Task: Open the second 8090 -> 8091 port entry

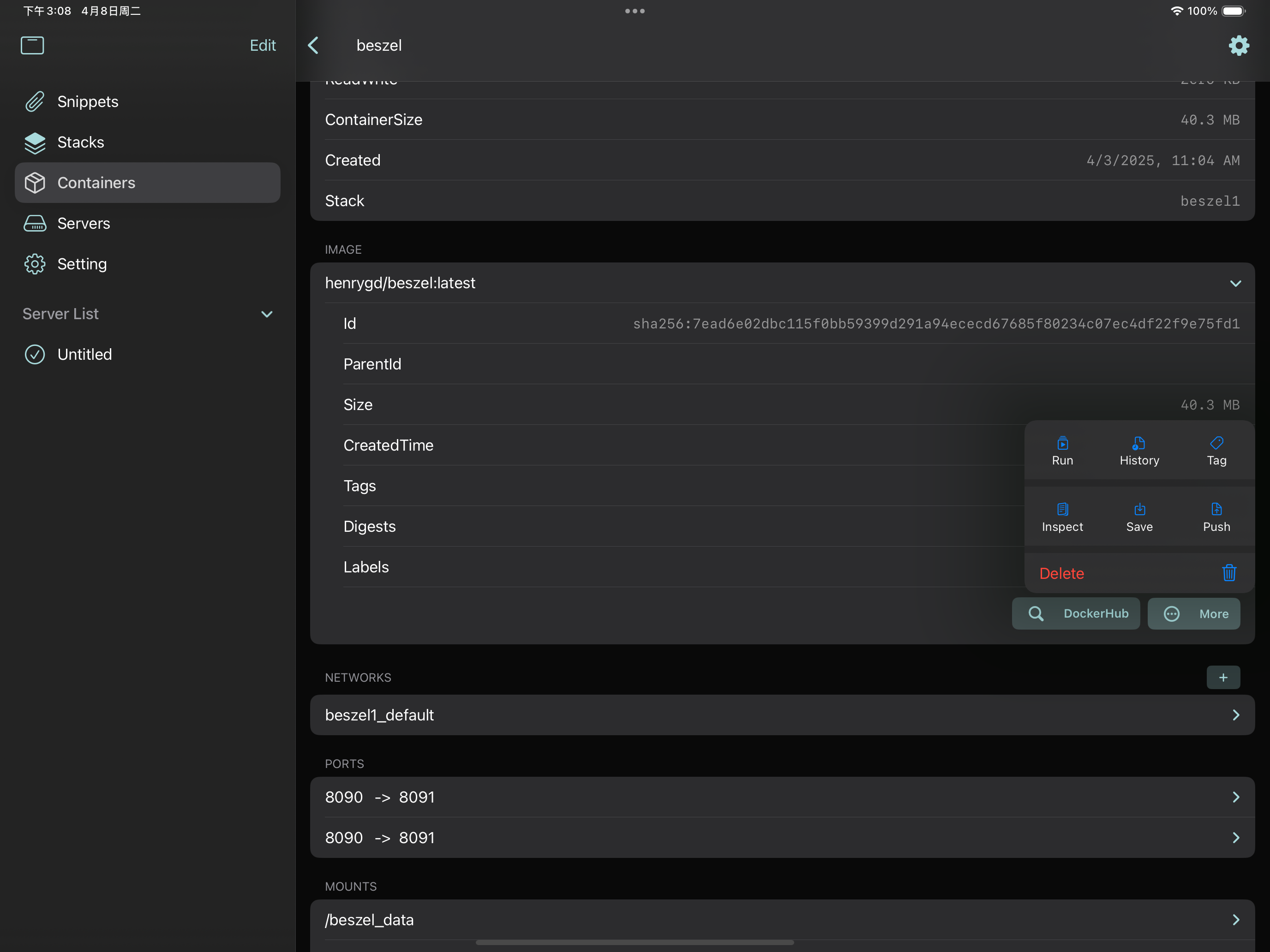Action: (782, 838)
